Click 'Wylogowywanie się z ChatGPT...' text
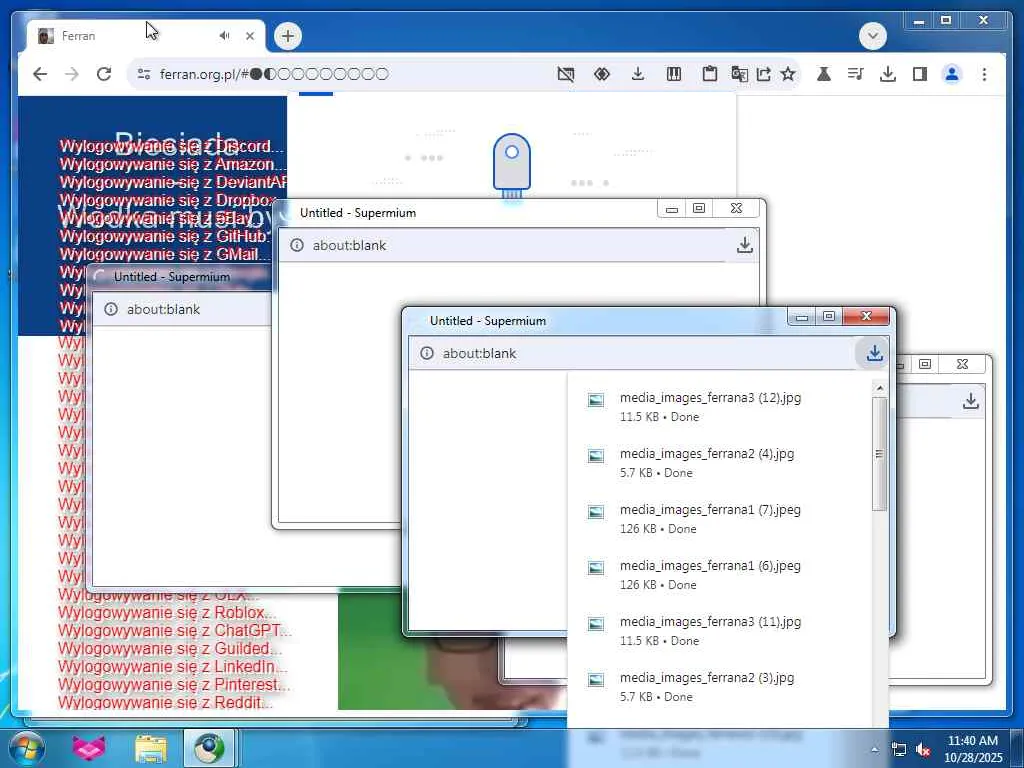This screenshot has height=768, width=1024. point(174,631)
